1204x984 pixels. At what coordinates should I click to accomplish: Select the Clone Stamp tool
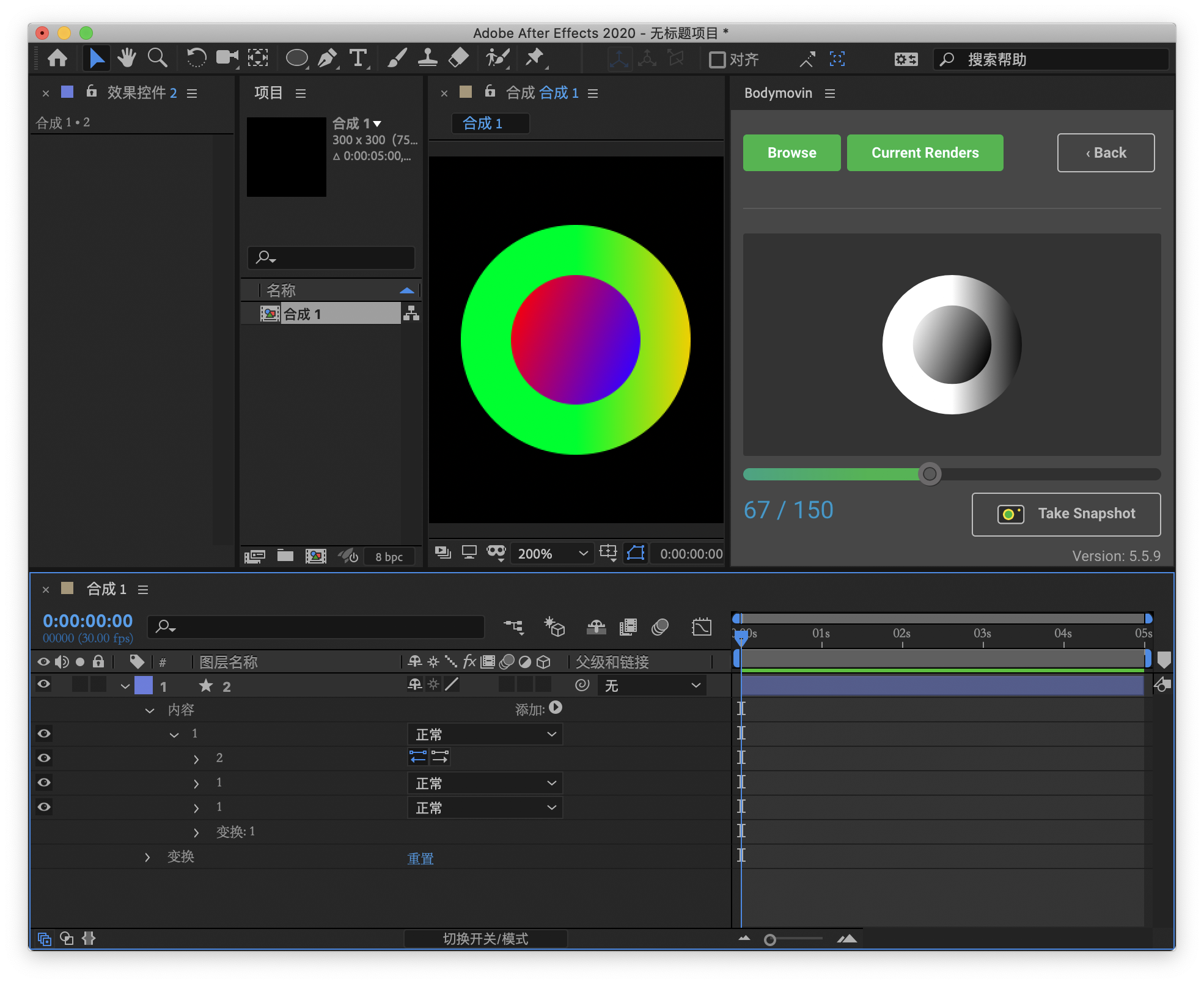click(x=428, y=58)
